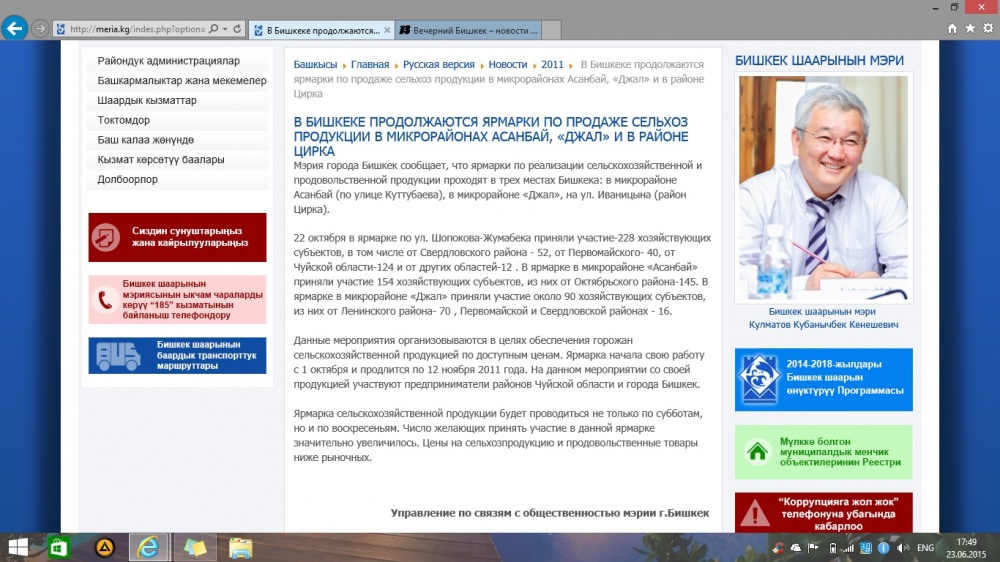Follow the '2011' breadcrumb link

click(x=552, y=64)
